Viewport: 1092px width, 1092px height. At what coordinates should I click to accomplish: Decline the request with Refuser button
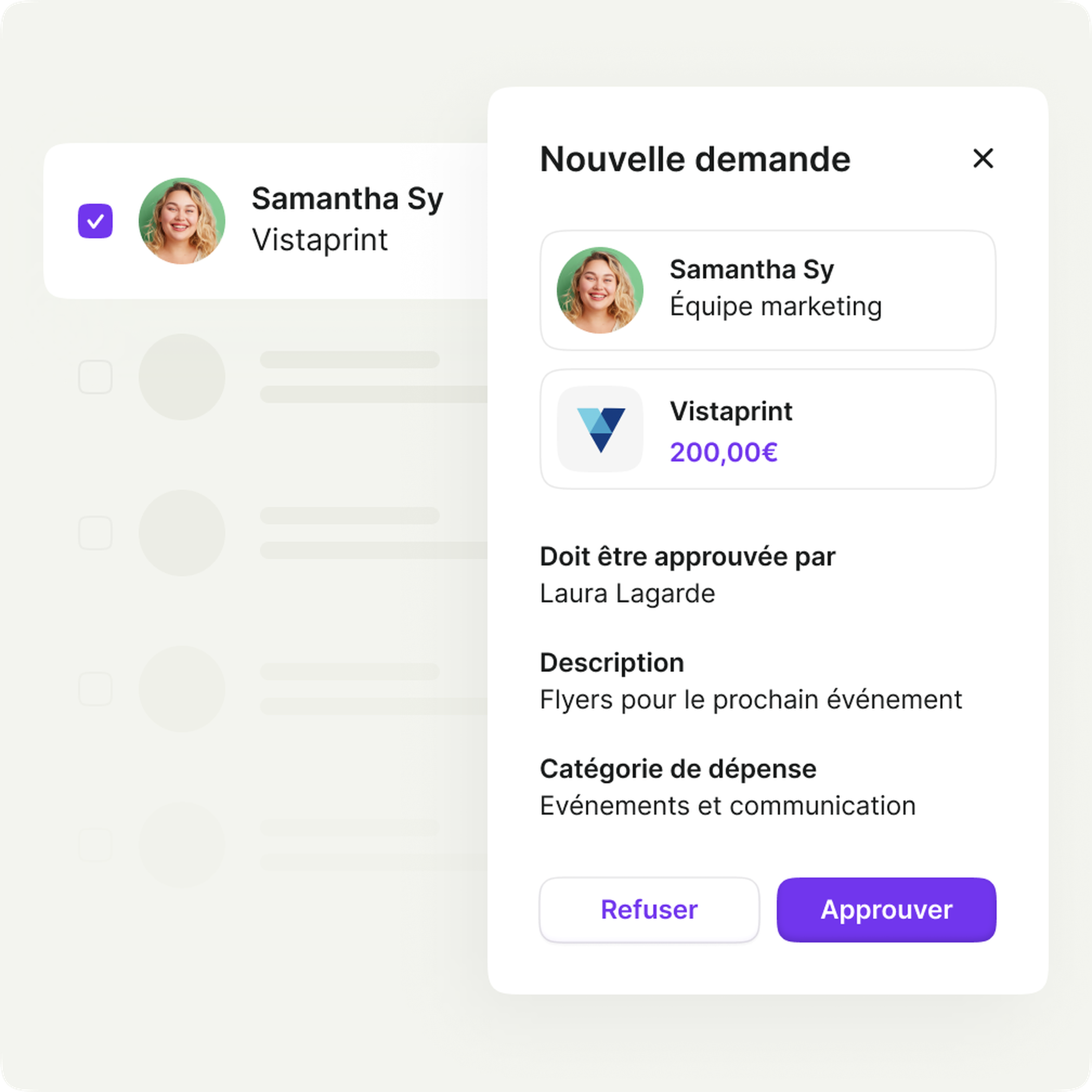(x=649, y=910)
